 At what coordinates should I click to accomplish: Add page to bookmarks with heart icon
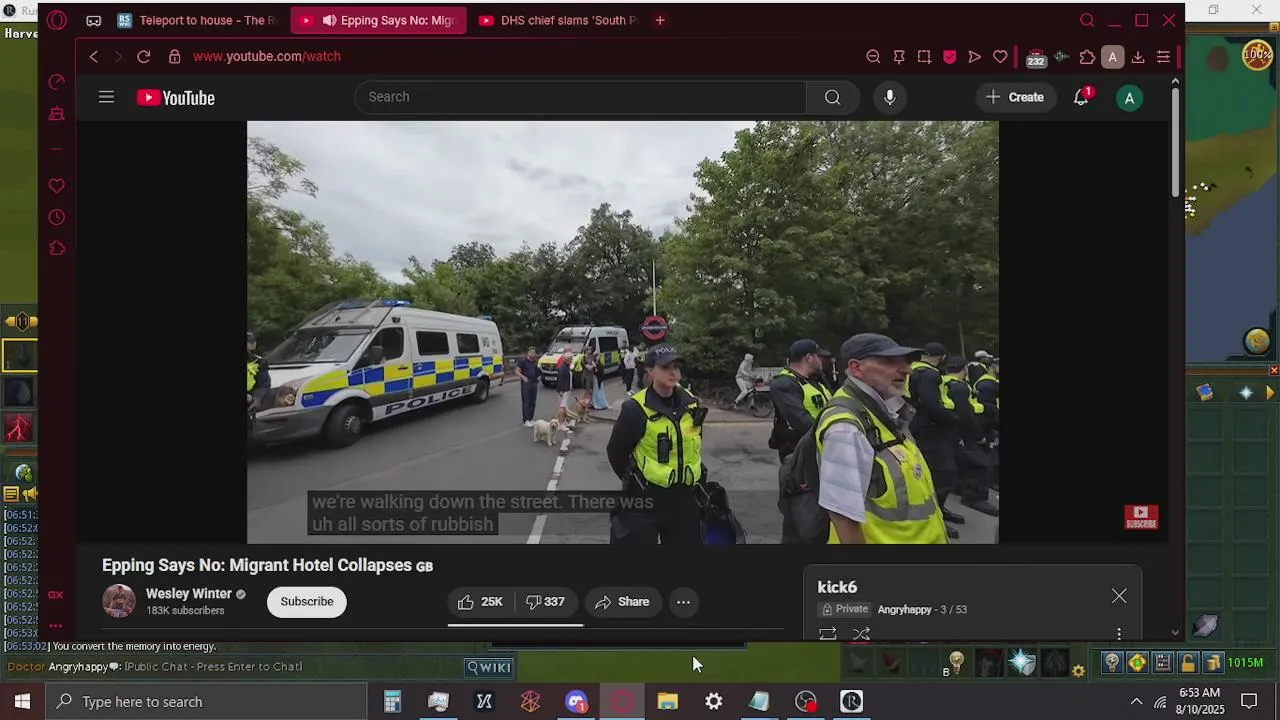pyautogui.click(x=1000, y=57)
